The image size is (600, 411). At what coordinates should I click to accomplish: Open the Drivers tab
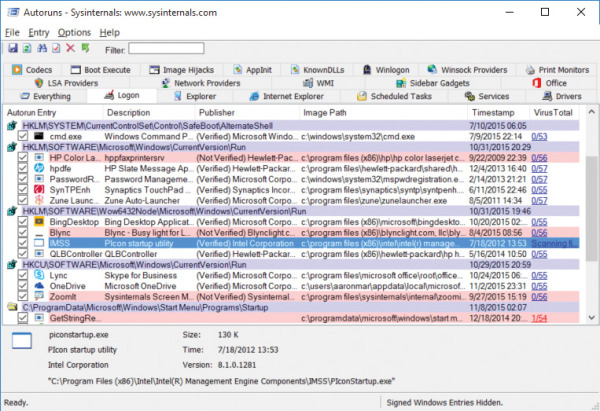562,96
